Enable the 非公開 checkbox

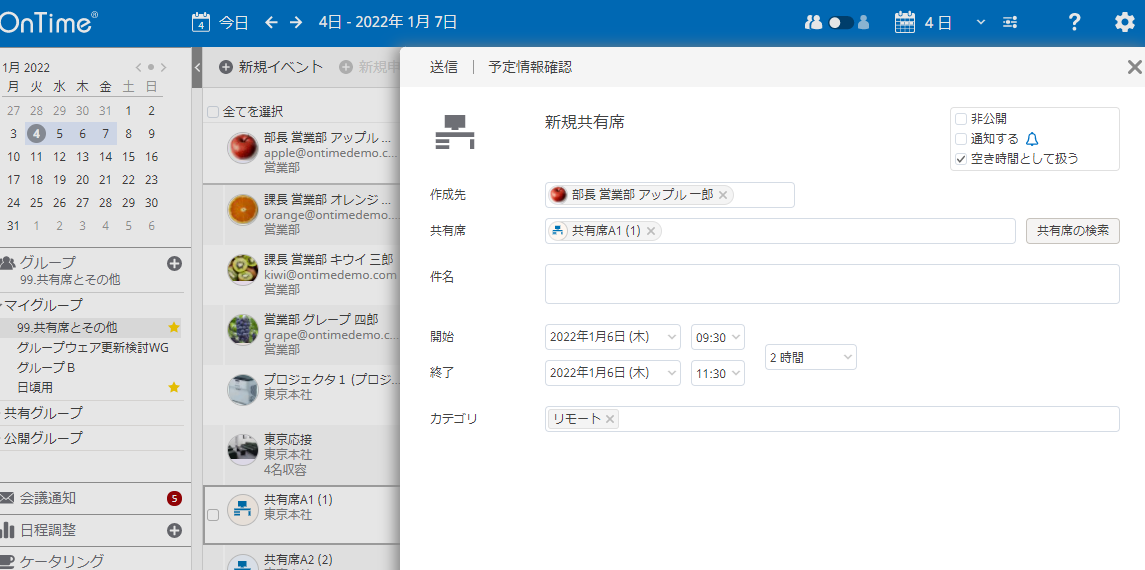pos(961,119)
